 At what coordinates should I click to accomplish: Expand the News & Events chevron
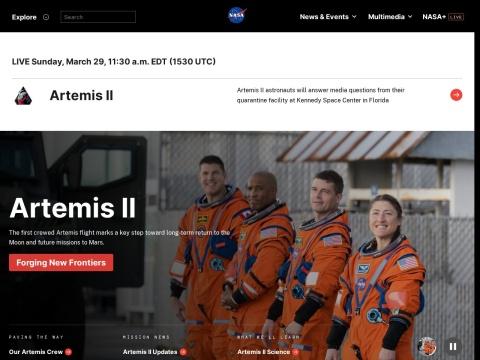tap(354, 17)
